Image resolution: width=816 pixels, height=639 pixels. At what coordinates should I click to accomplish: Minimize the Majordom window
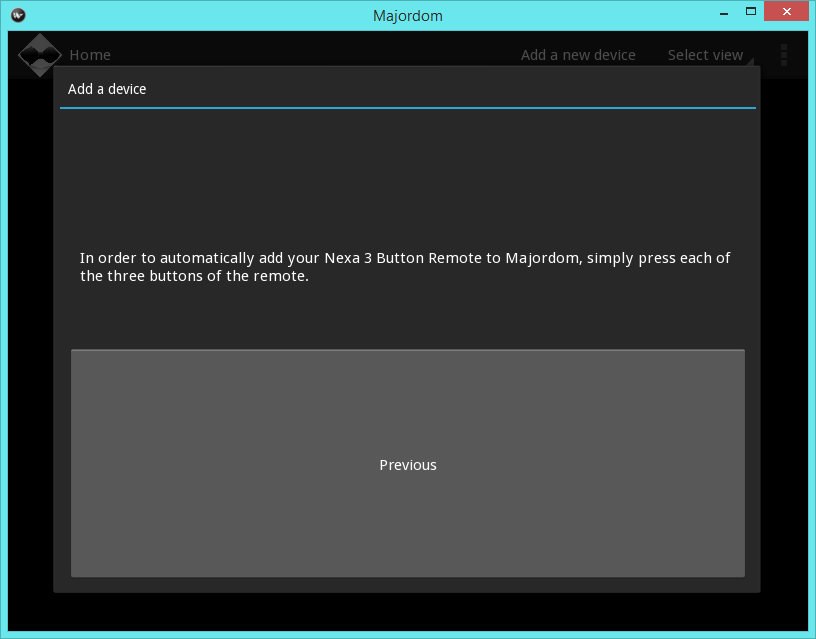(x=722, y=13)
